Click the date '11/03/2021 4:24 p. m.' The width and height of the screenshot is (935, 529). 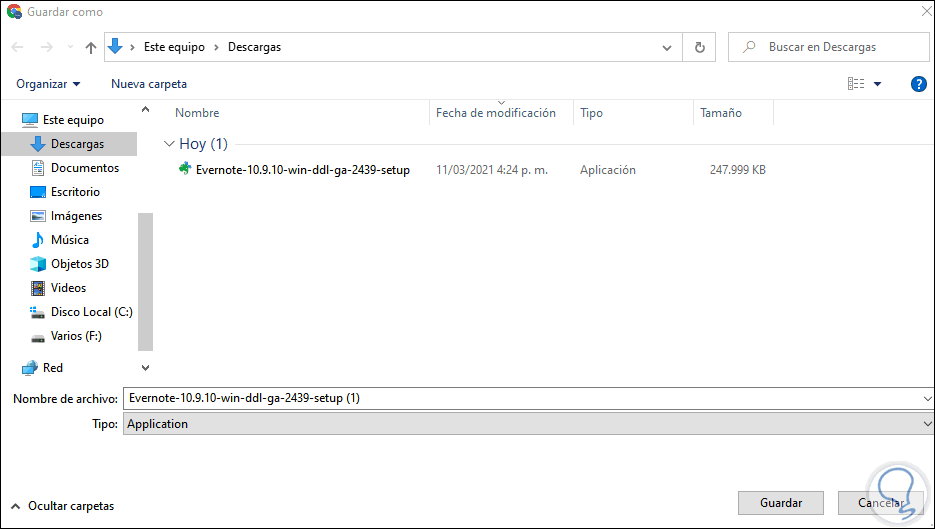[492, 170]
